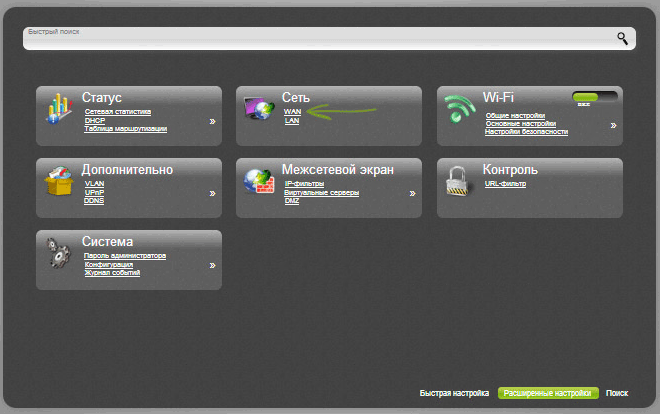The width and height of the screenshot is (660, 414).
Task: Click the Дополнительно toolbox icon
Action: pos(60,183)
